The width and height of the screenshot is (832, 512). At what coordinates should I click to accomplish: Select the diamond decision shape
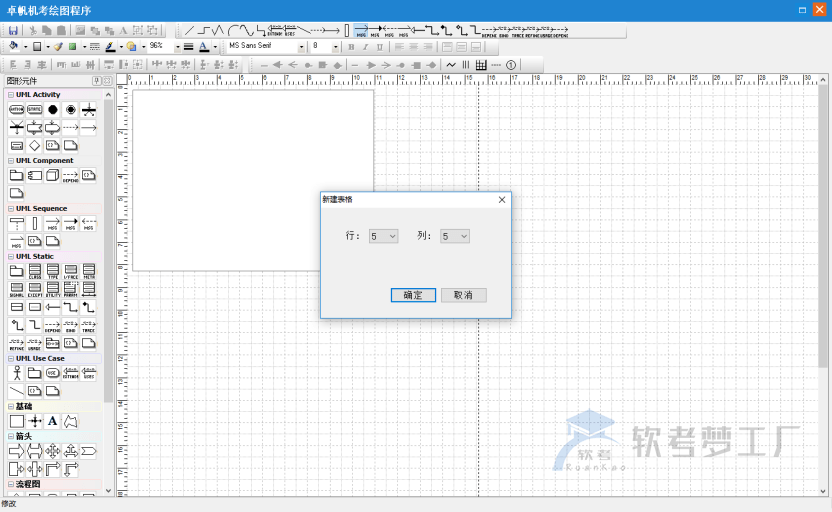pyautogui.click(x=34, y=145)
